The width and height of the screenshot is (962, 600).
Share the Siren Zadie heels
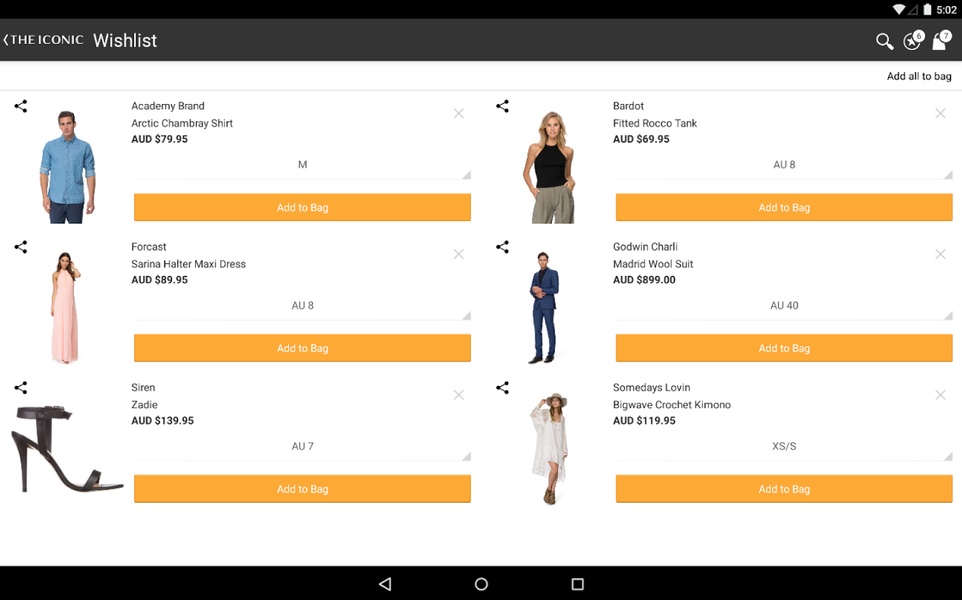(21, 388)
